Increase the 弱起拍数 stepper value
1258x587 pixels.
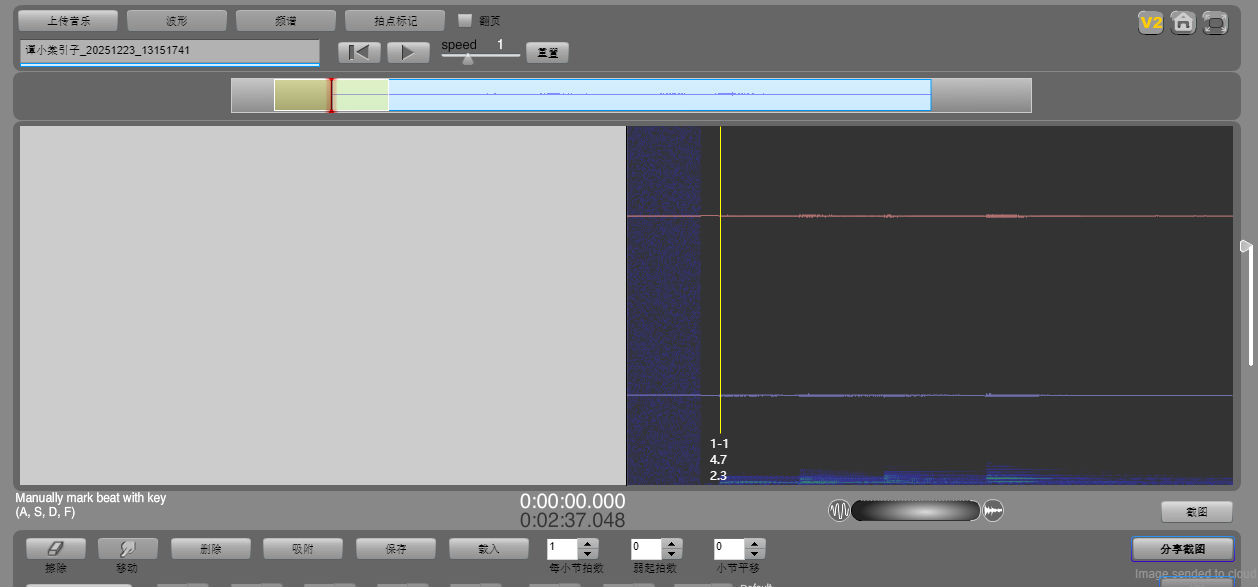point(672,544)
